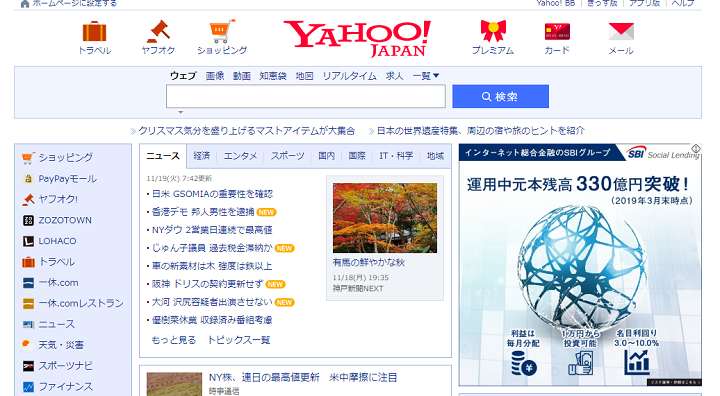
Task: Select the 知恵袋 search tab
Action: coord(273,76)
